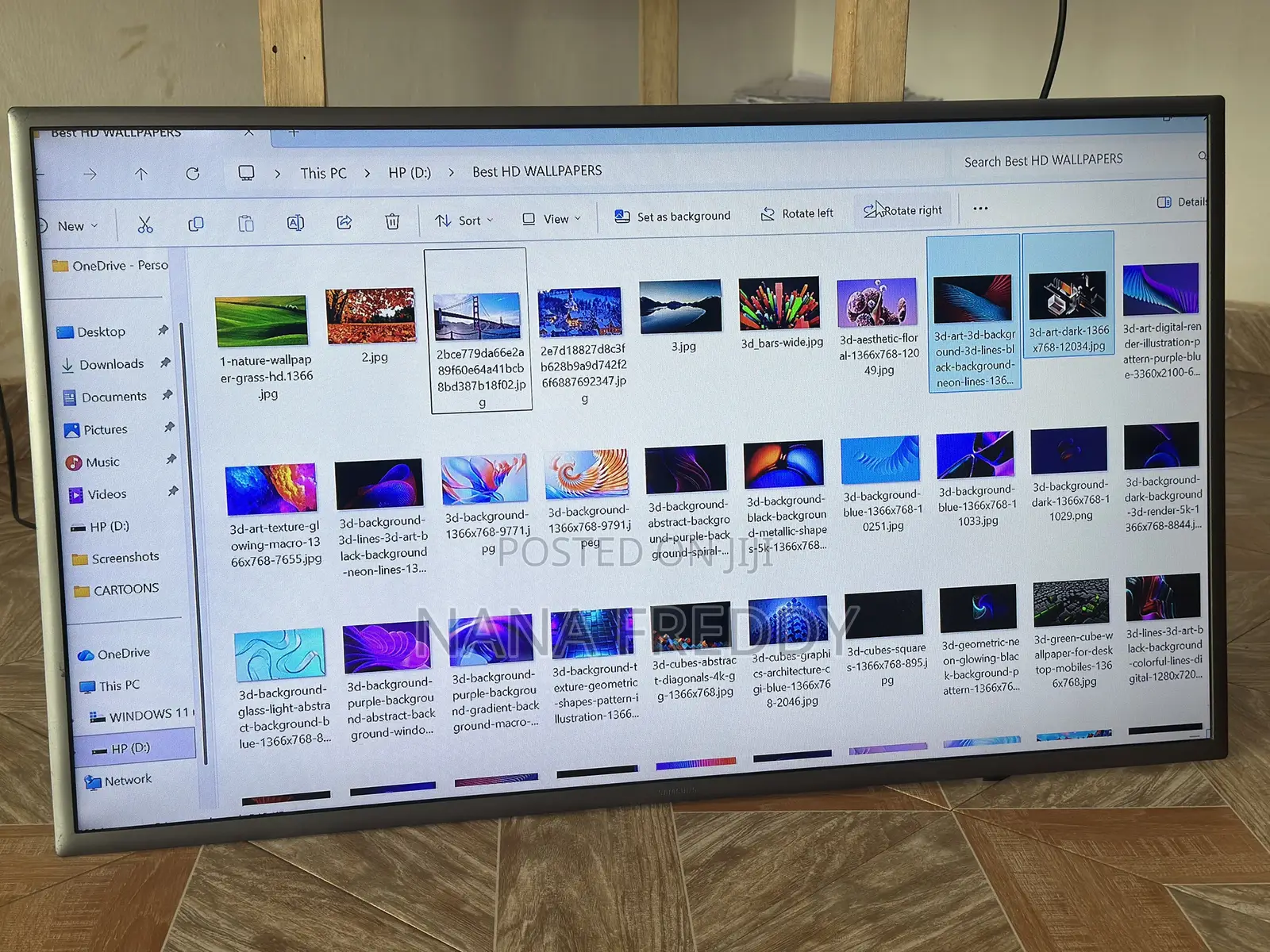Open the See more ellipsis menu
Screen dimensions: 1270x952
pyautogui.click(x=980, y=209)
